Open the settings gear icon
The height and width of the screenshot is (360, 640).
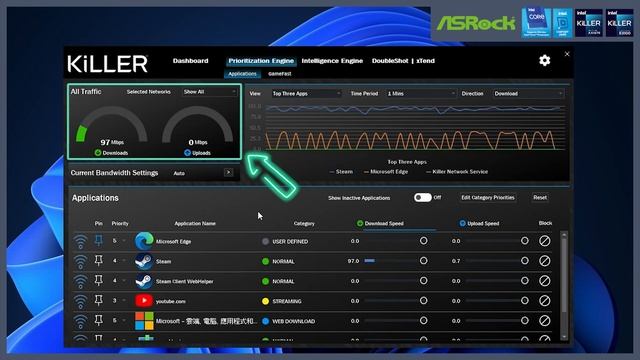click(x=544, y=61)
